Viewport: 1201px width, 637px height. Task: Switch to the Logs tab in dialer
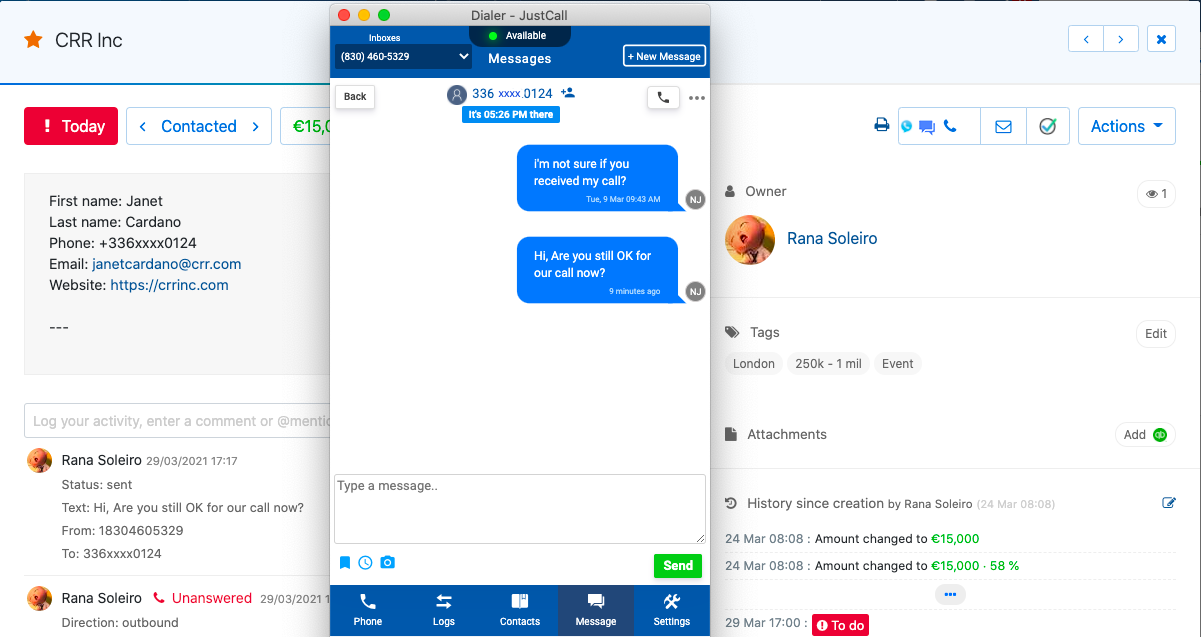(444, 610)
